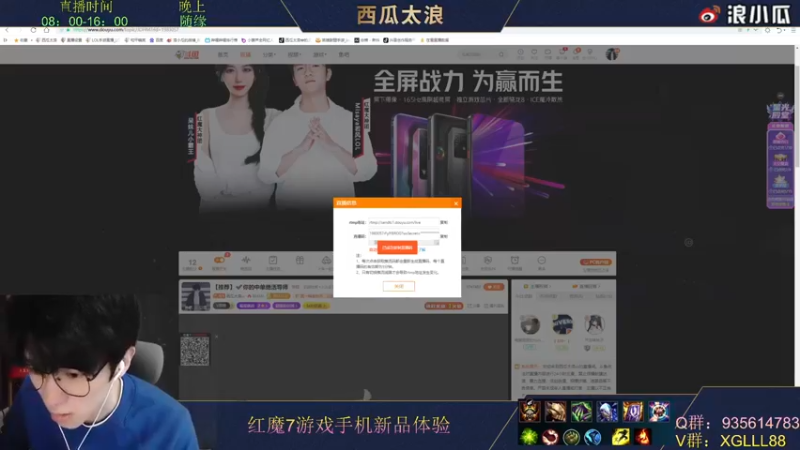Click the second purple tag under room title
Viewport: 800px width, 450px height.
tap(286, 306)
